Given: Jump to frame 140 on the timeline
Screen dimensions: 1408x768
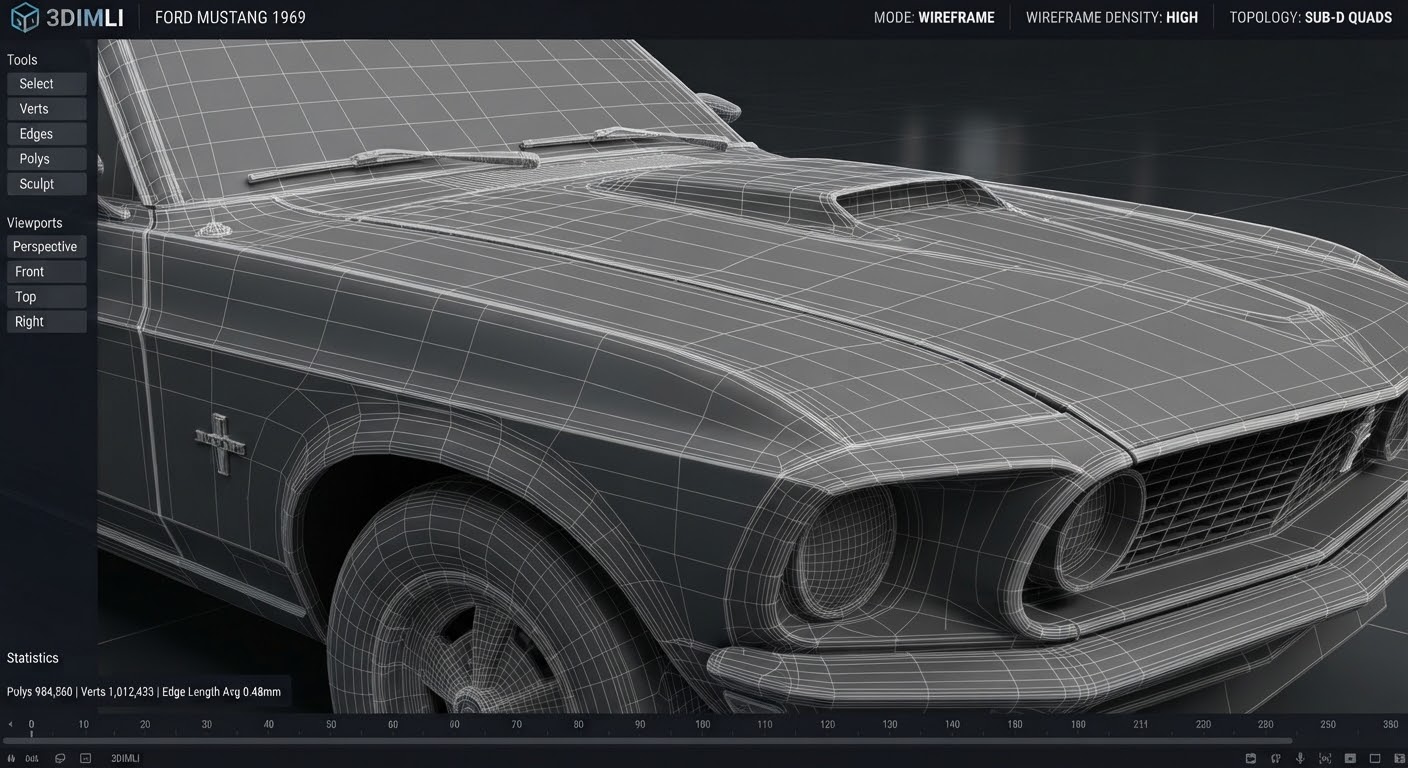Looking at the screenshot, I should coord(952,724).
